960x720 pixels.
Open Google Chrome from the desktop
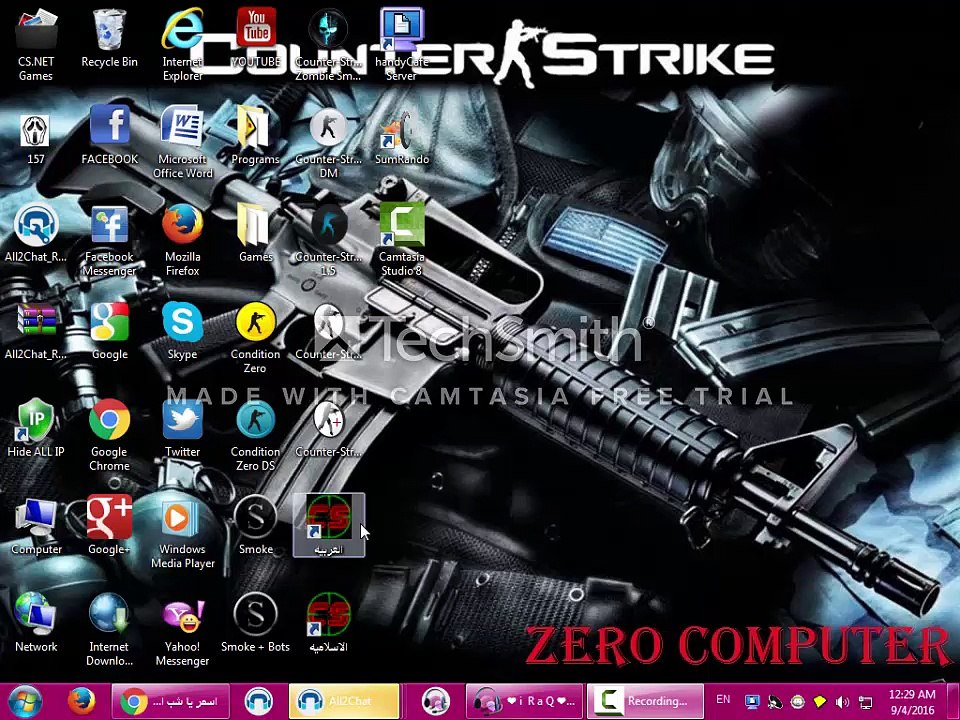click(x=110, y=435)
